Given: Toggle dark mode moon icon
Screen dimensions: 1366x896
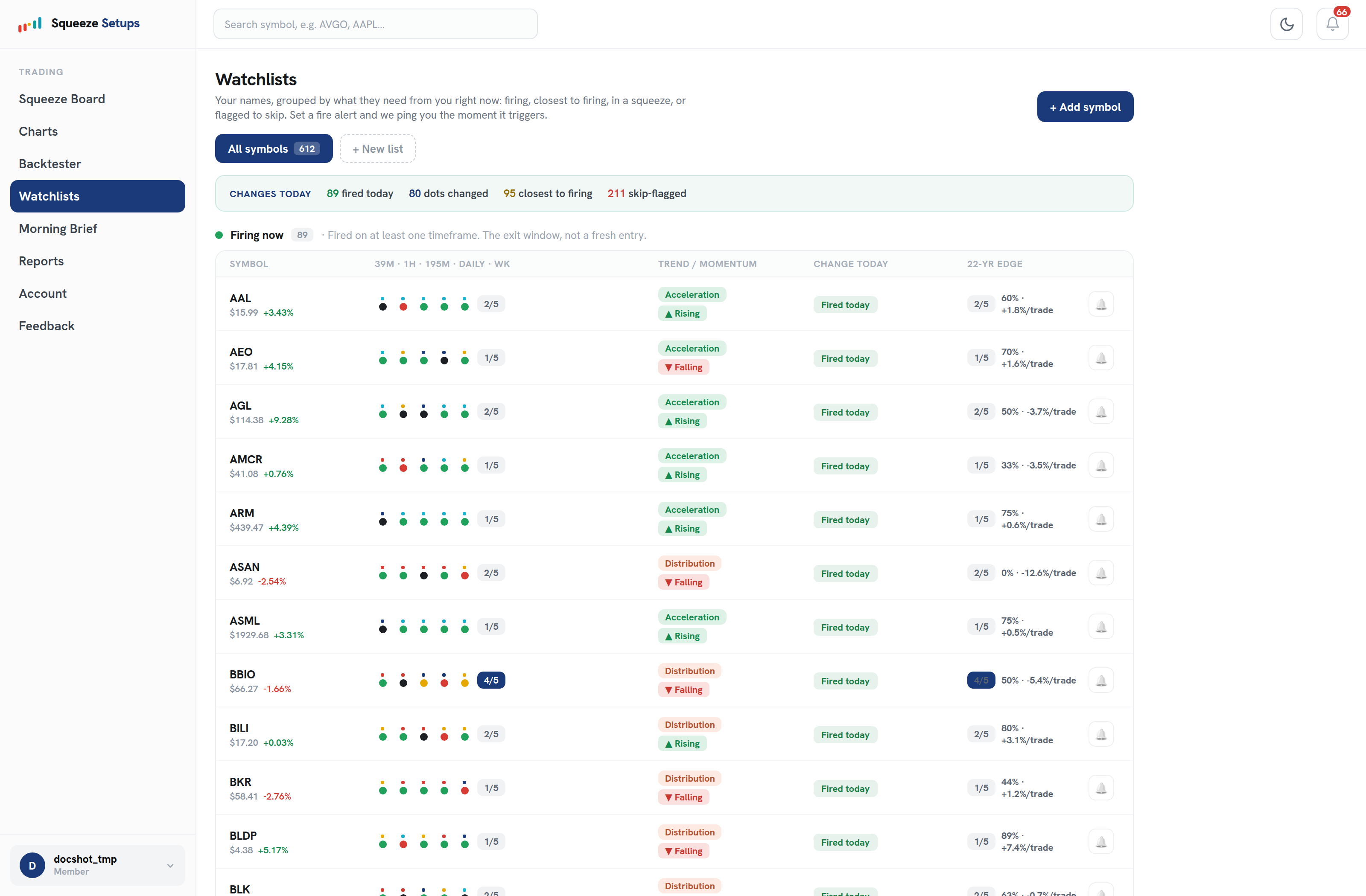Looking at the screenshot, I should click(x=1286, y=24).
